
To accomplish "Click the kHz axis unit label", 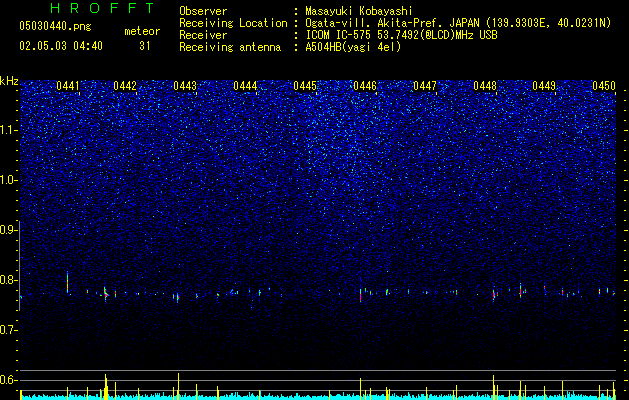I will [9, 81].
